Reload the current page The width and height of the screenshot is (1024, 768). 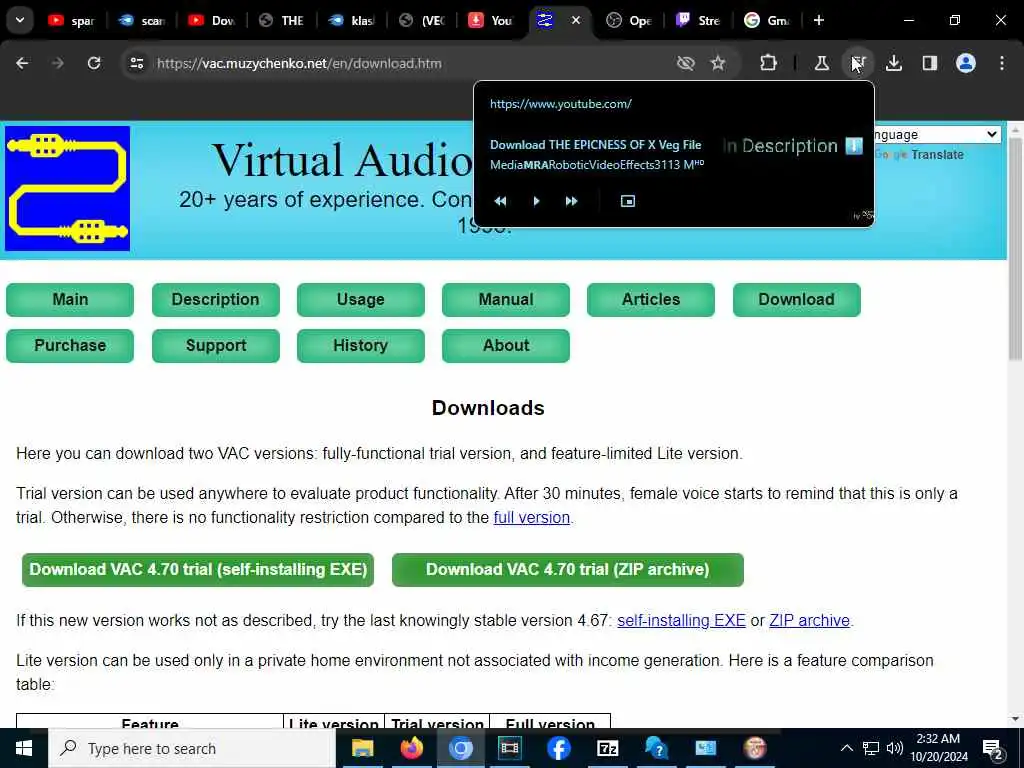(94, 63)
